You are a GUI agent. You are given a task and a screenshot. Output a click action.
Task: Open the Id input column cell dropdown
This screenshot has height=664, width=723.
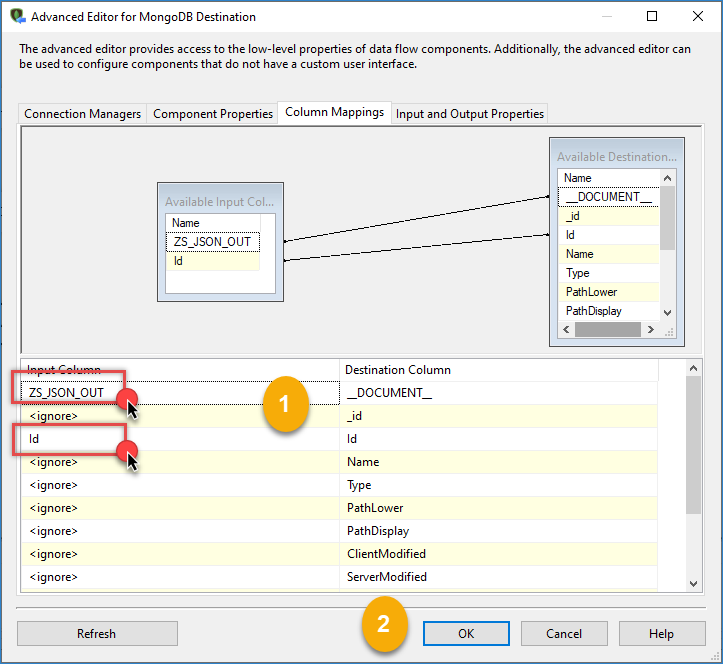click(x=180, y=439)
